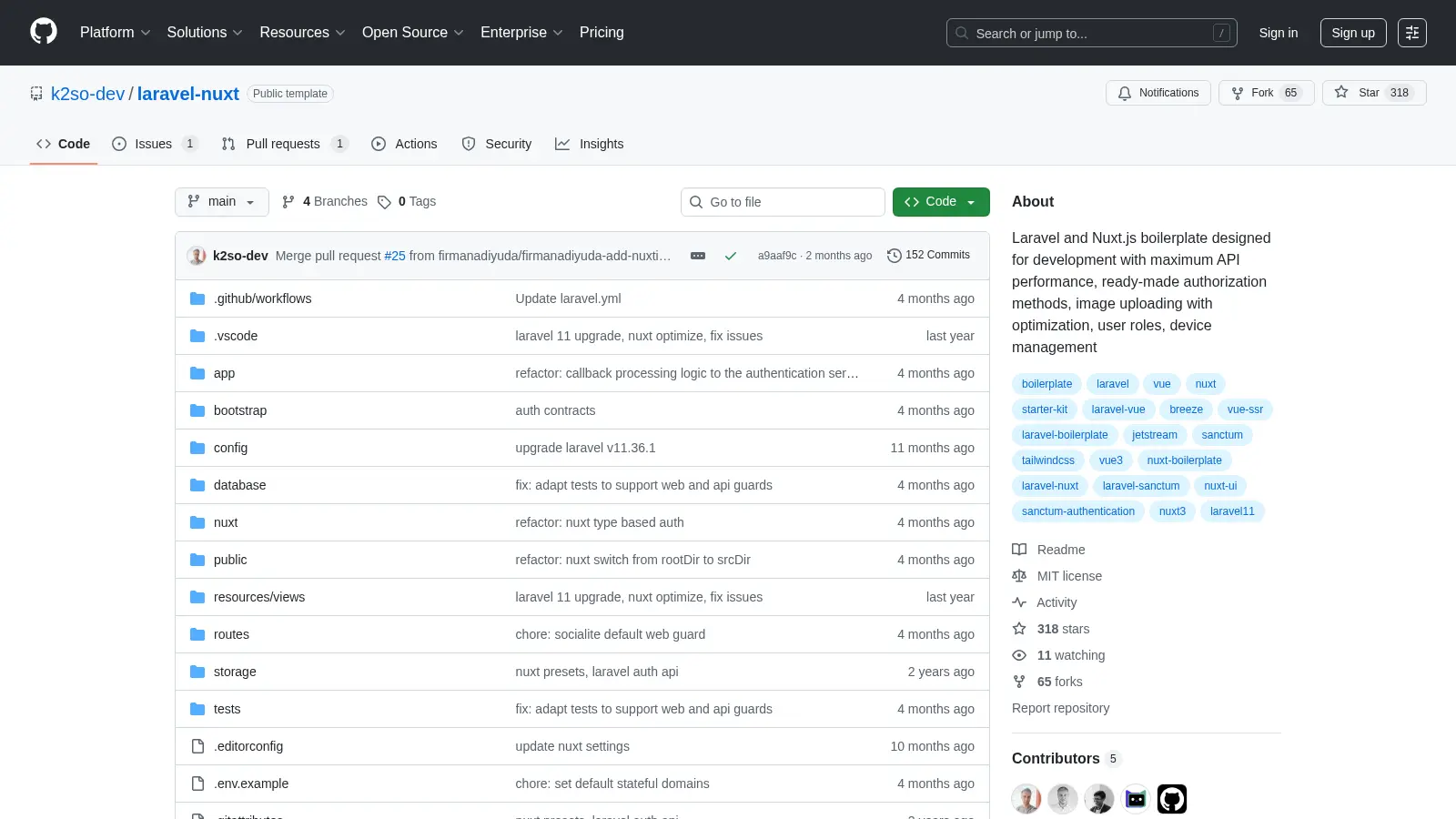Expand the Platform menu

coord(116,33)
